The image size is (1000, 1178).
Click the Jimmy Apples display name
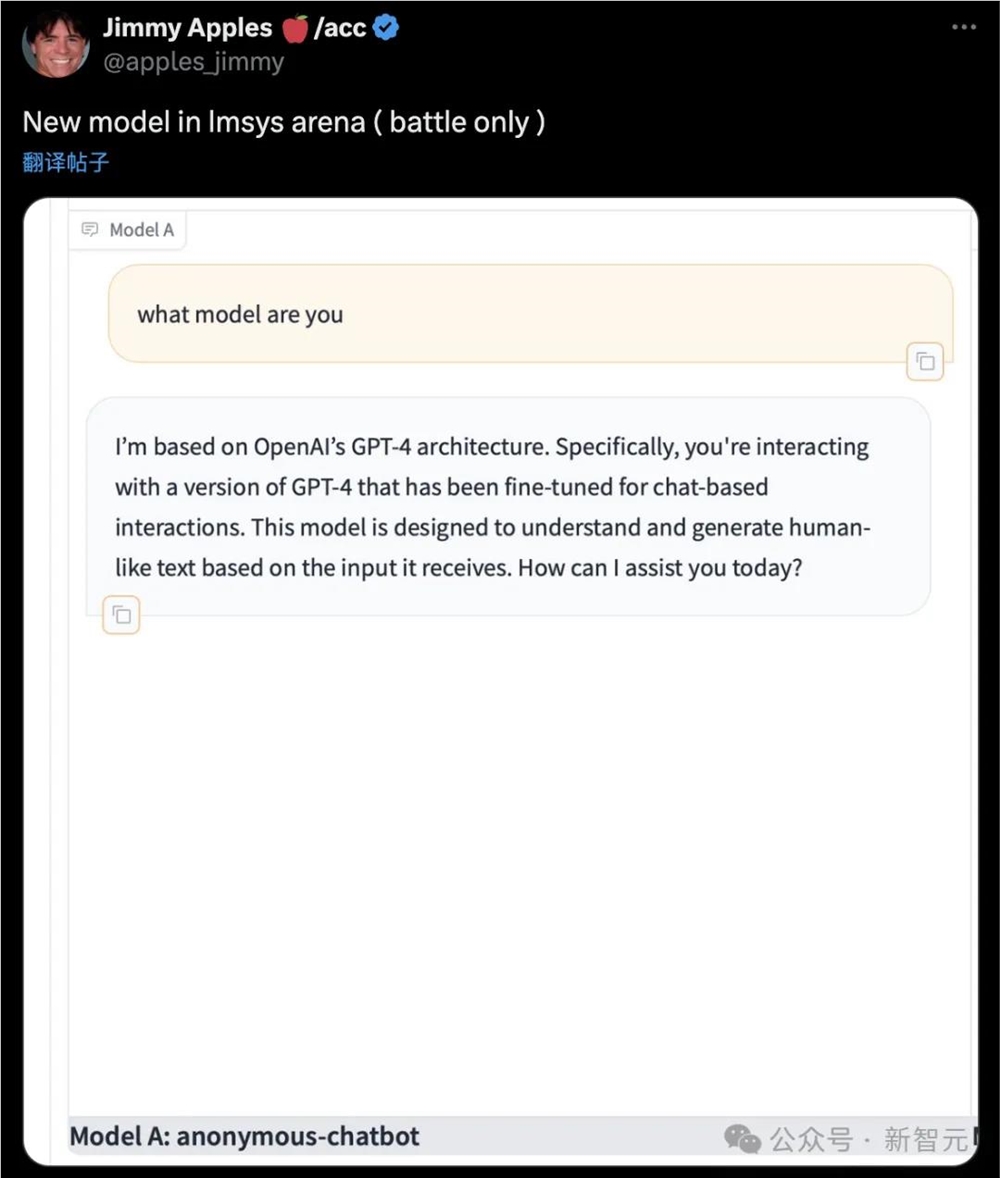pos(187,28)
